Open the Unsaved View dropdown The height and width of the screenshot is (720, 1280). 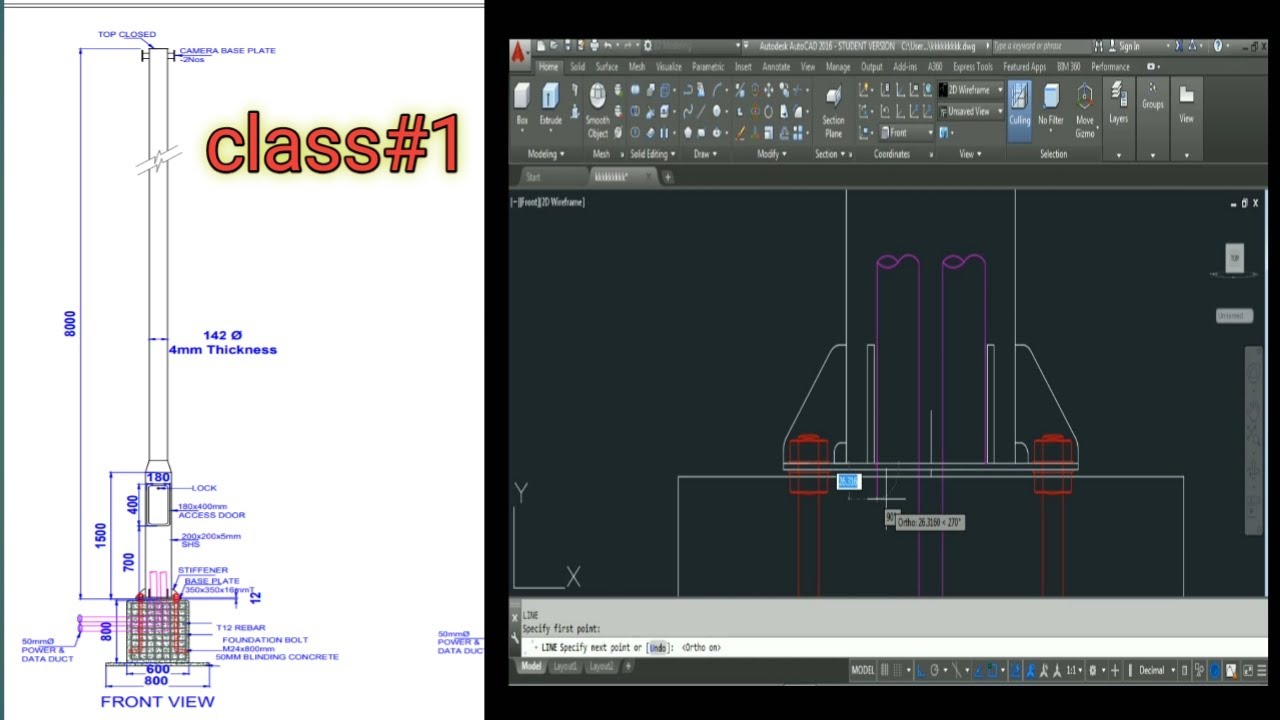click(970, 111)
